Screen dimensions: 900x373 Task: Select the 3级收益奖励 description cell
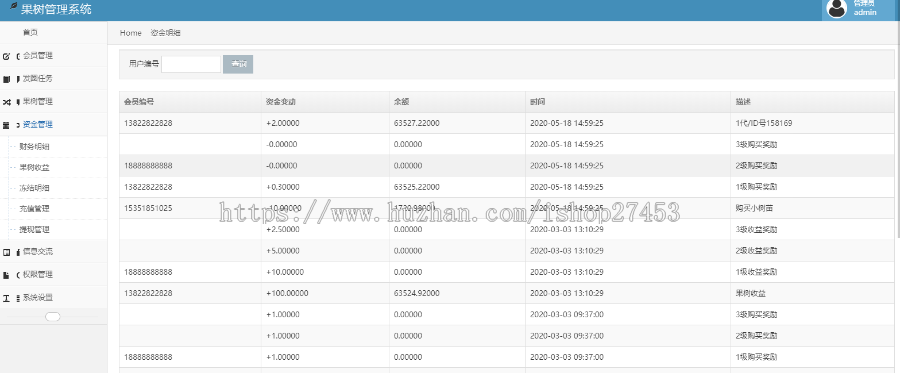tap(757, 230)
